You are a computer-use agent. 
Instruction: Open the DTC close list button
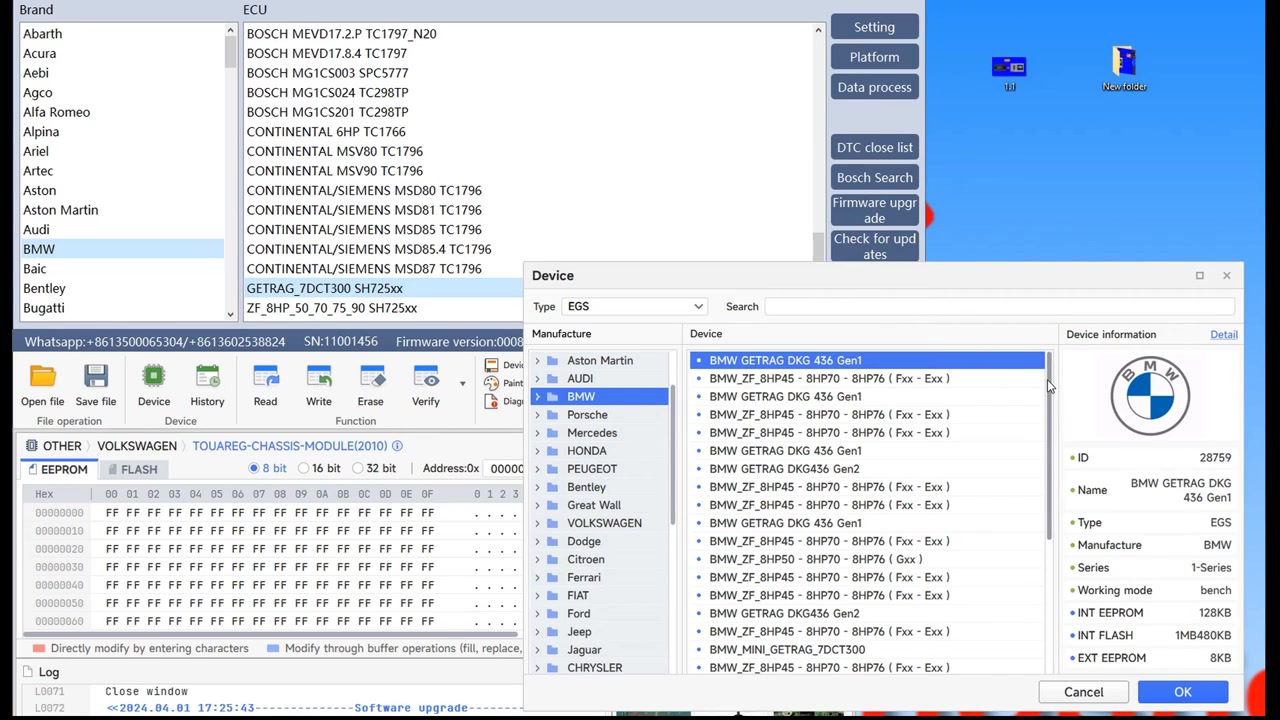(874, 148)
